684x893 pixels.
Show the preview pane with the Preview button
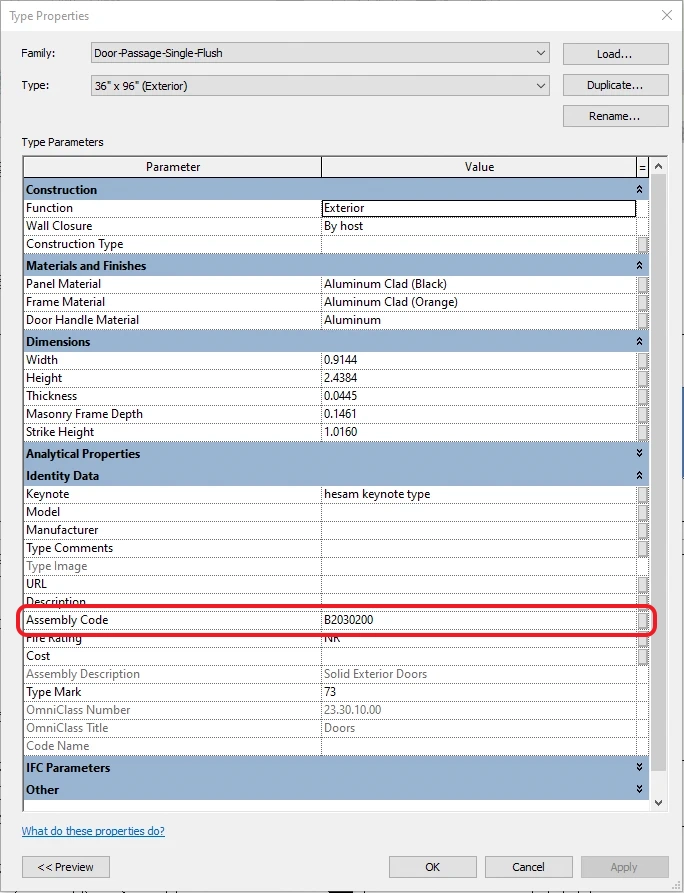pyautogui.click(x=66, y=867)
